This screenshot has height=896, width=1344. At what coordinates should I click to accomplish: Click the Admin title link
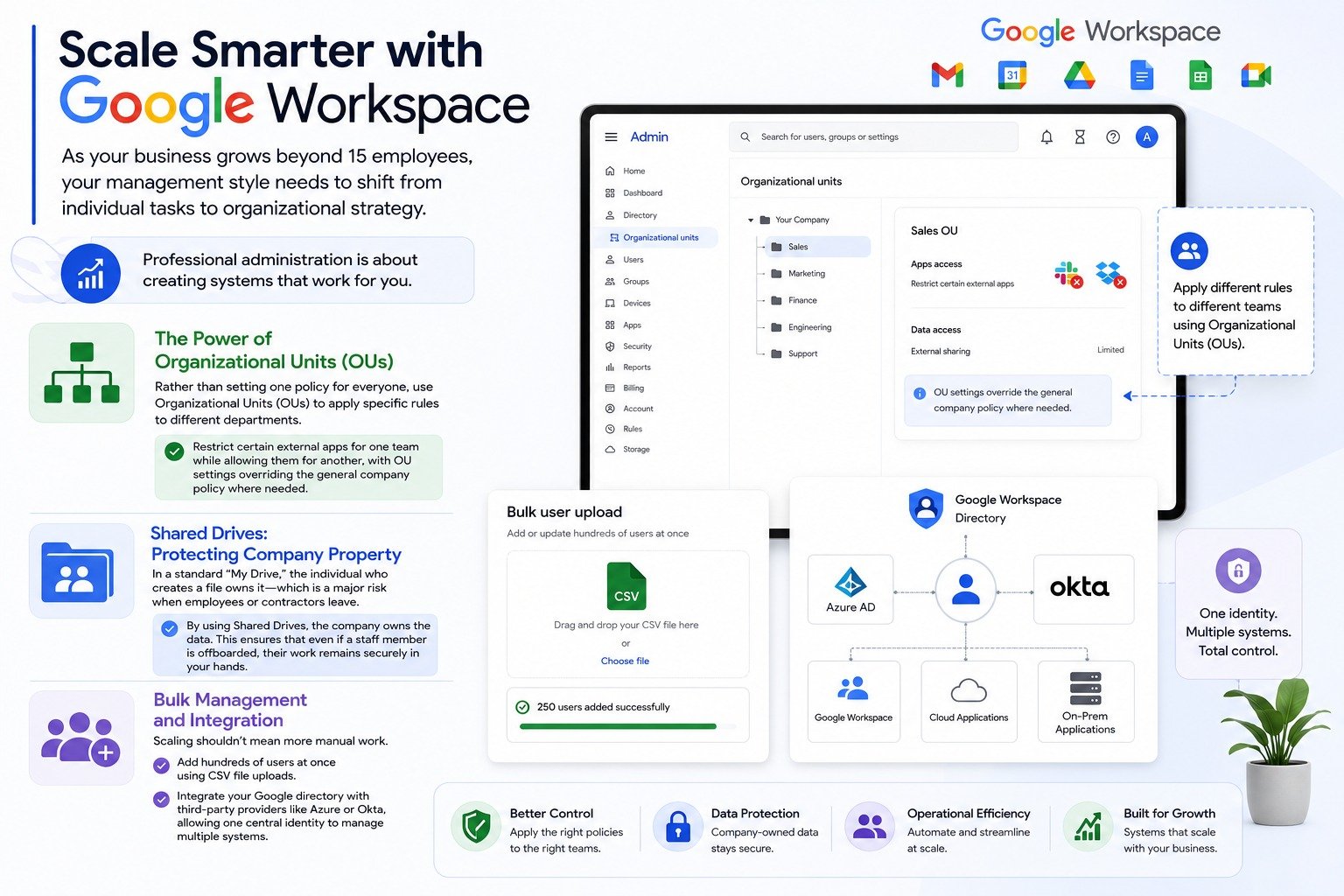pos(649,137)
